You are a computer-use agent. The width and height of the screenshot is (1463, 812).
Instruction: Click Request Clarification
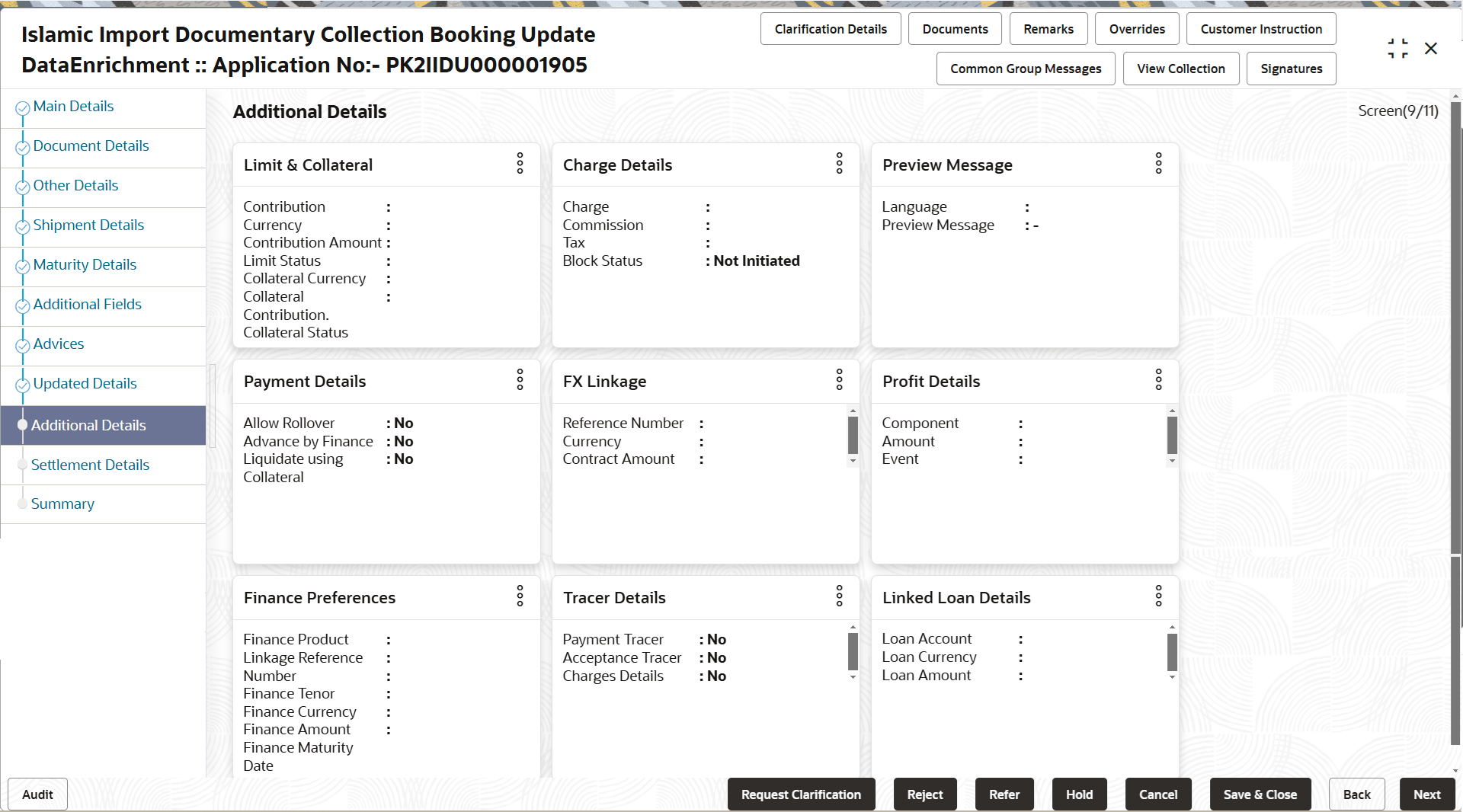point(801,794)
